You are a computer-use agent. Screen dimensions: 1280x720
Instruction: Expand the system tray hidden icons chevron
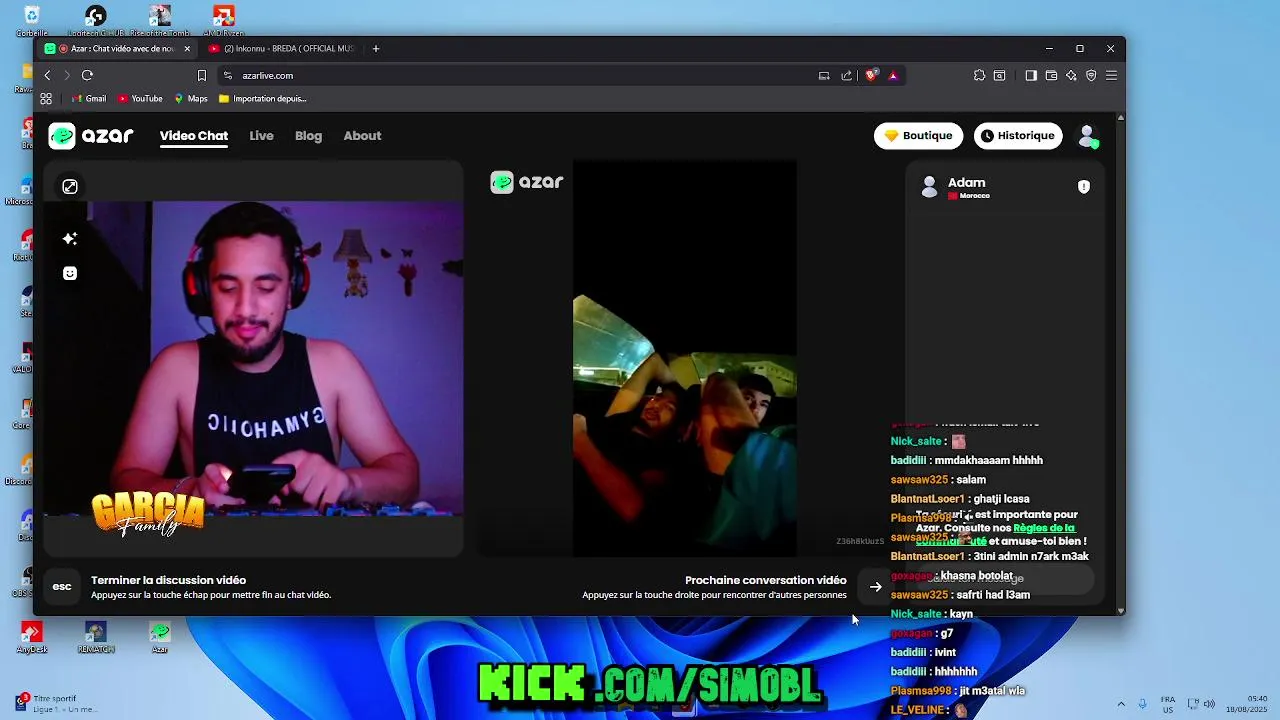click(1120, 704)
